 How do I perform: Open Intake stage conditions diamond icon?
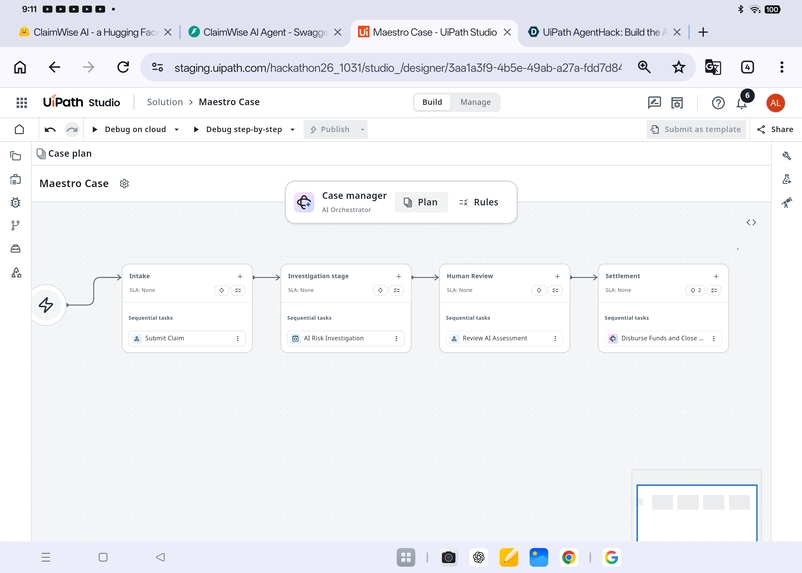point(221,290)
